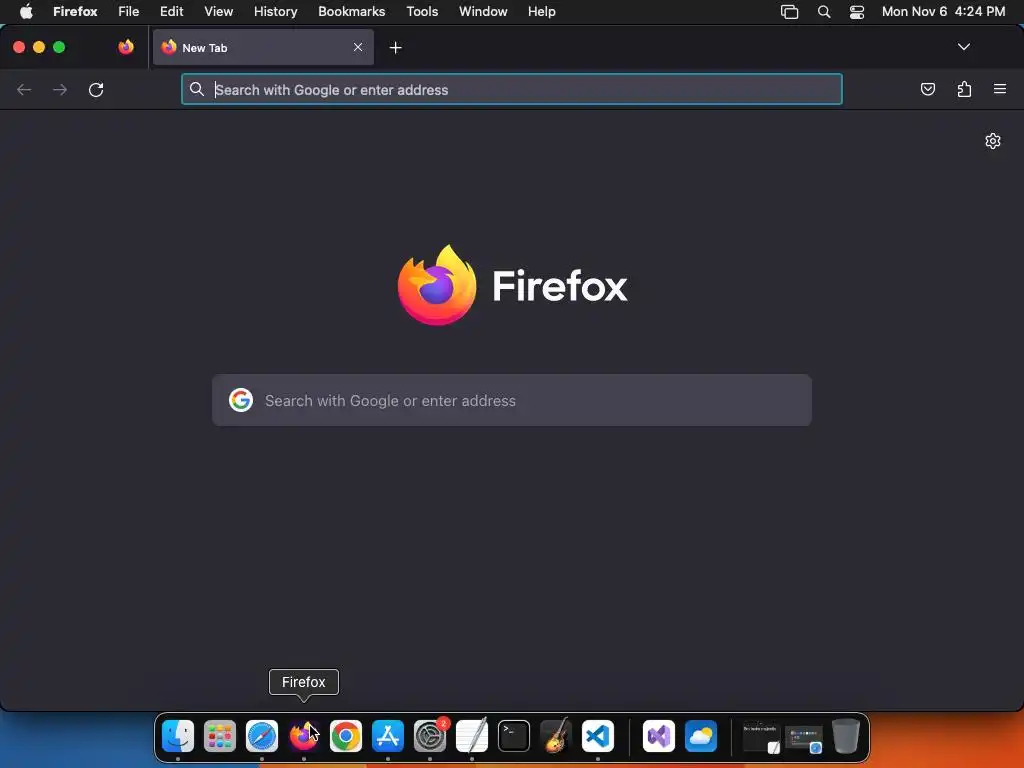Click Firefox icon in the Dock
Viewport: 1024px width, 768px height.
point(304,736)
